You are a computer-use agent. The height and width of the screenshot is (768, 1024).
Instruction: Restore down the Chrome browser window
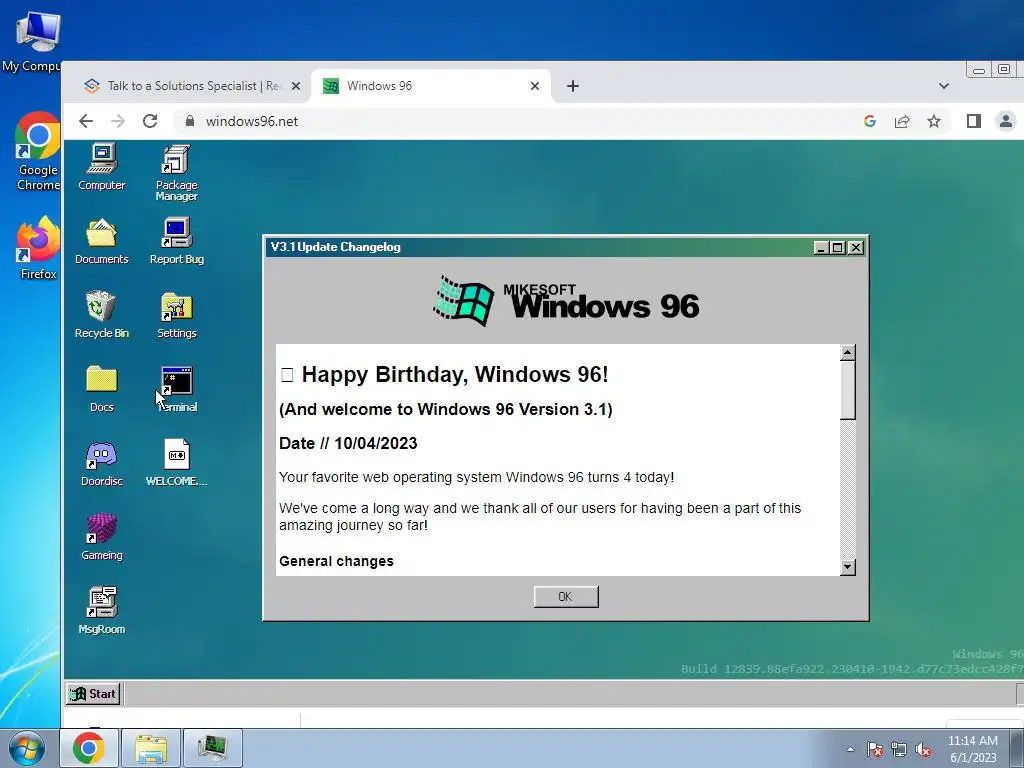click(1004, 70)
